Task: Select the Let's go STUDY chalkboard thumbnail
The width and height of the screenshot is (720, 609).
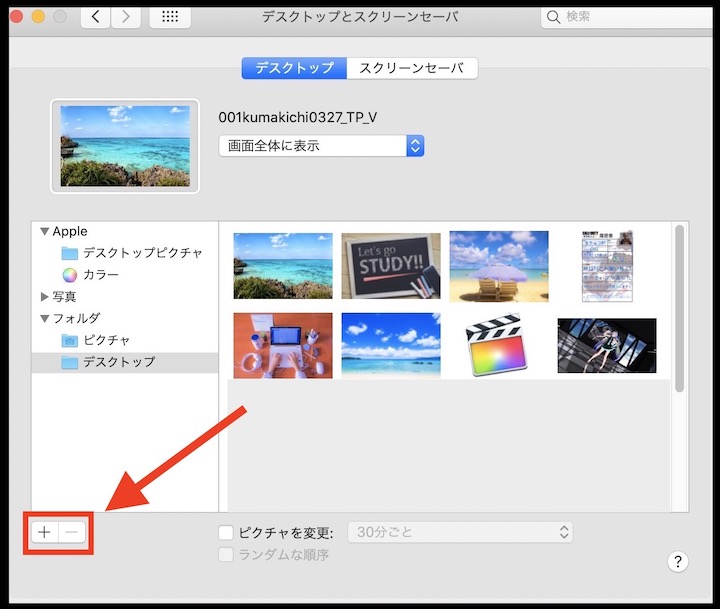Action: point(391,266)
